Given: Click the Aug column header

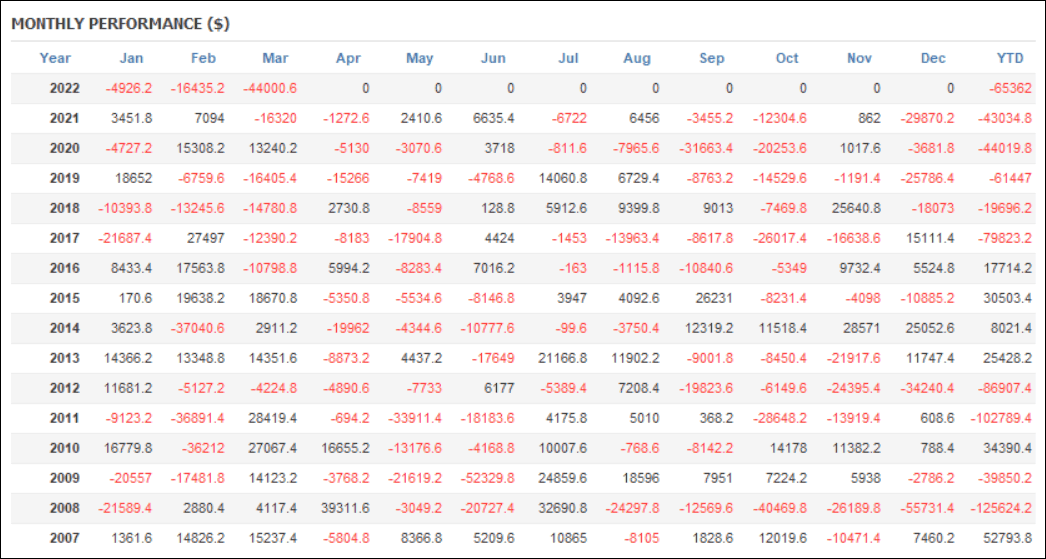Looking at the screenshot, I should click(x=637, y=58).
